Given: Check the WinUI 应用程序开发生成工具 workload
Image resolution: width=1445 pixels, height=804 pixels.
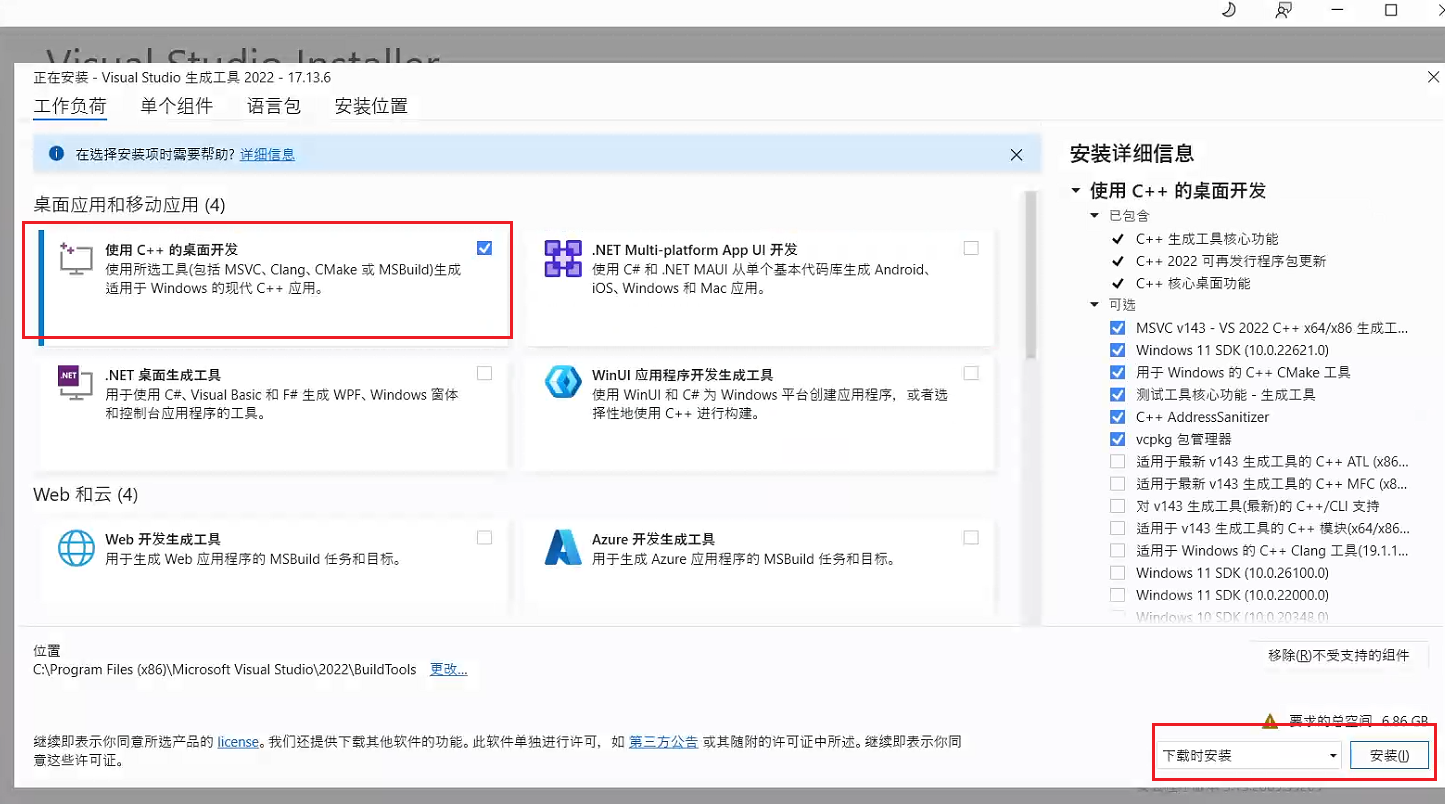Looking at the screenshot, I should click(x=970, y=371).
